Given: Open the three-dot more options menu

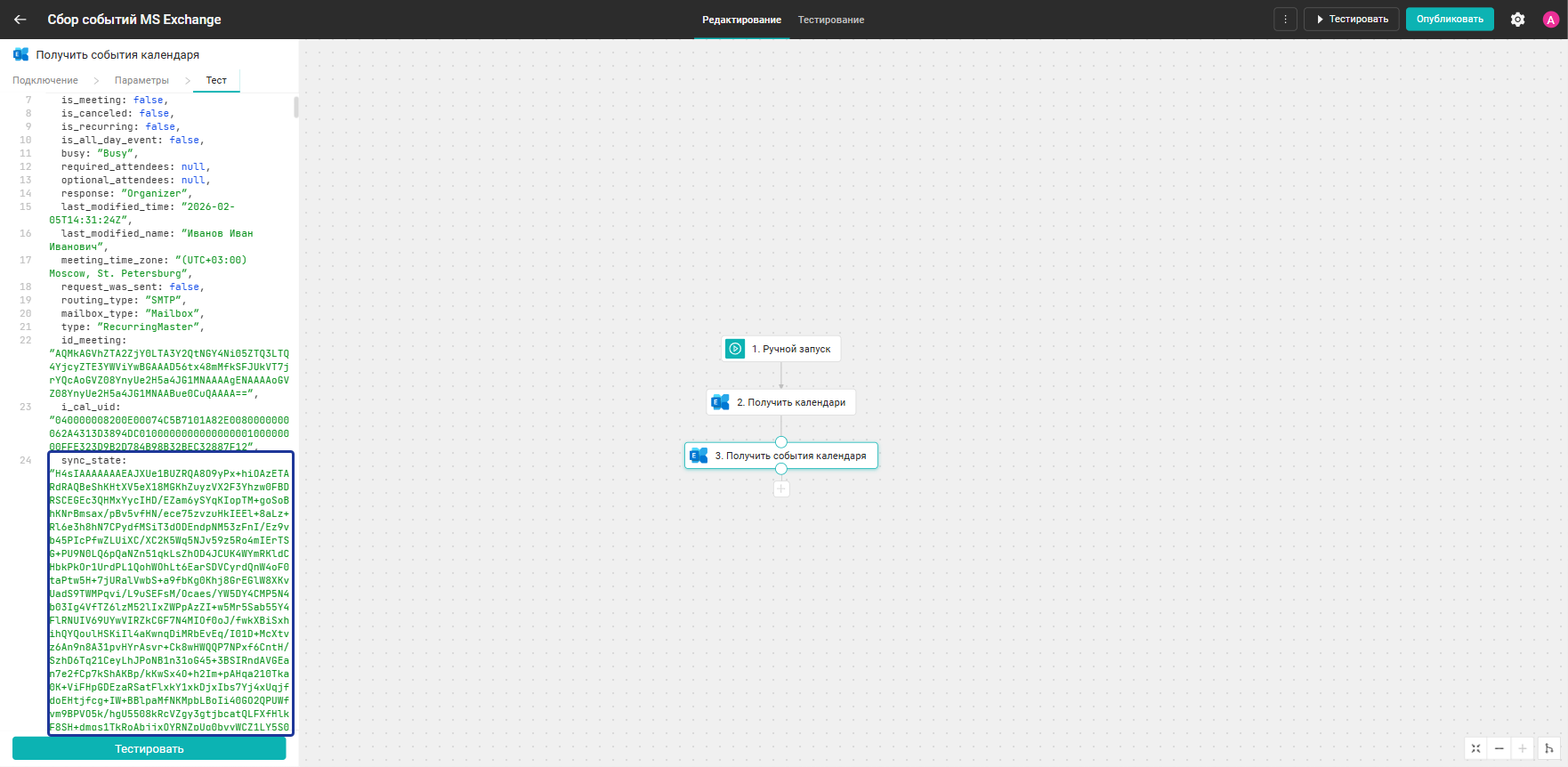Looking at the screenshot, I should [1285, 20].
